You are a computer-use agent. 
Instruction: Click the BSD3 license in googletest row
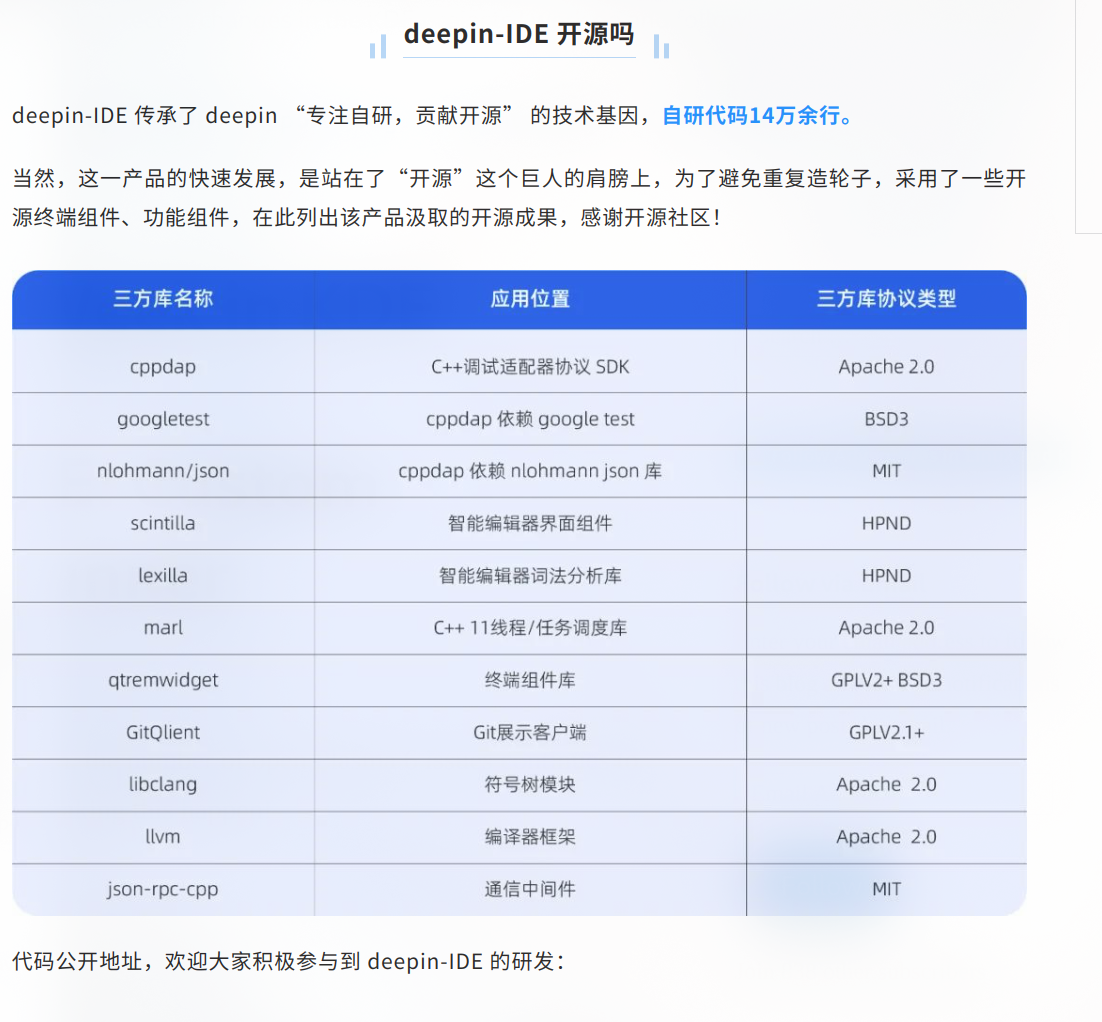point(886,419)
